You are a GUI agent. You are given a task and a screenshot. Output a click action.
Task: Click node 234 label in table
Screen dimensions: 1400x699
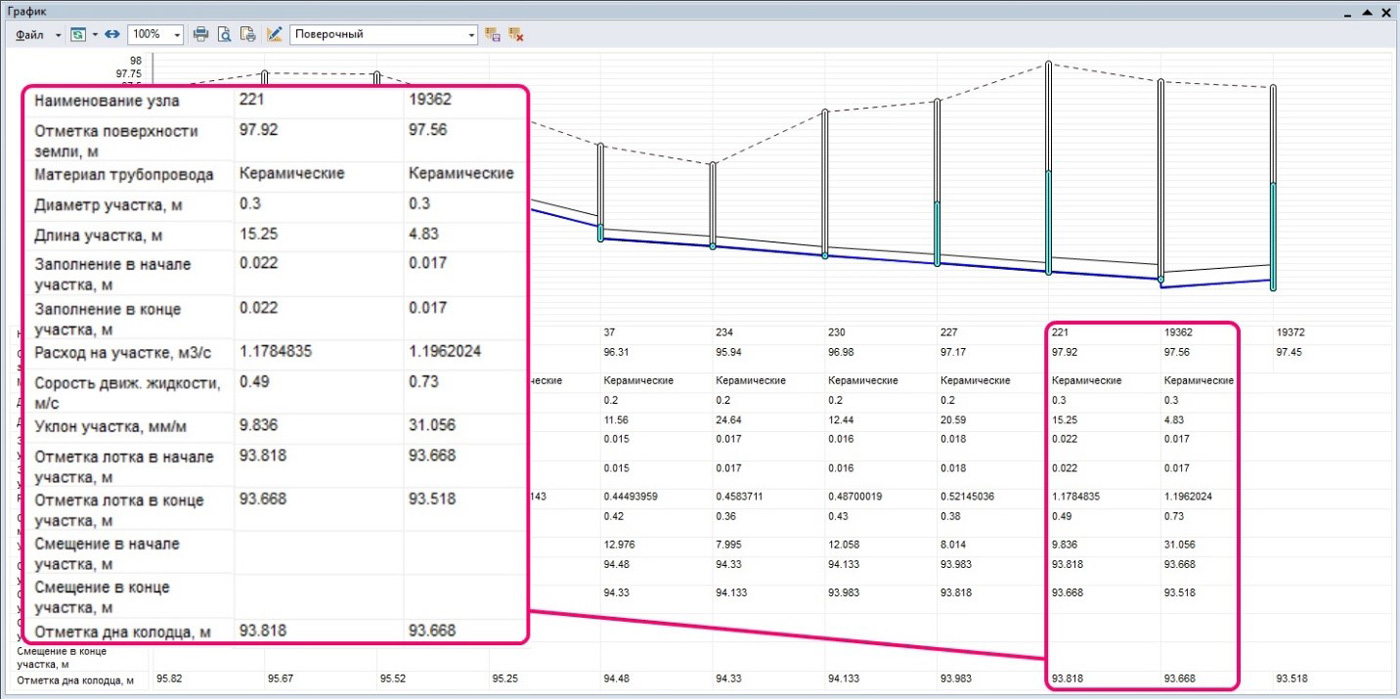pyautogui.click(x=724, y=332)
